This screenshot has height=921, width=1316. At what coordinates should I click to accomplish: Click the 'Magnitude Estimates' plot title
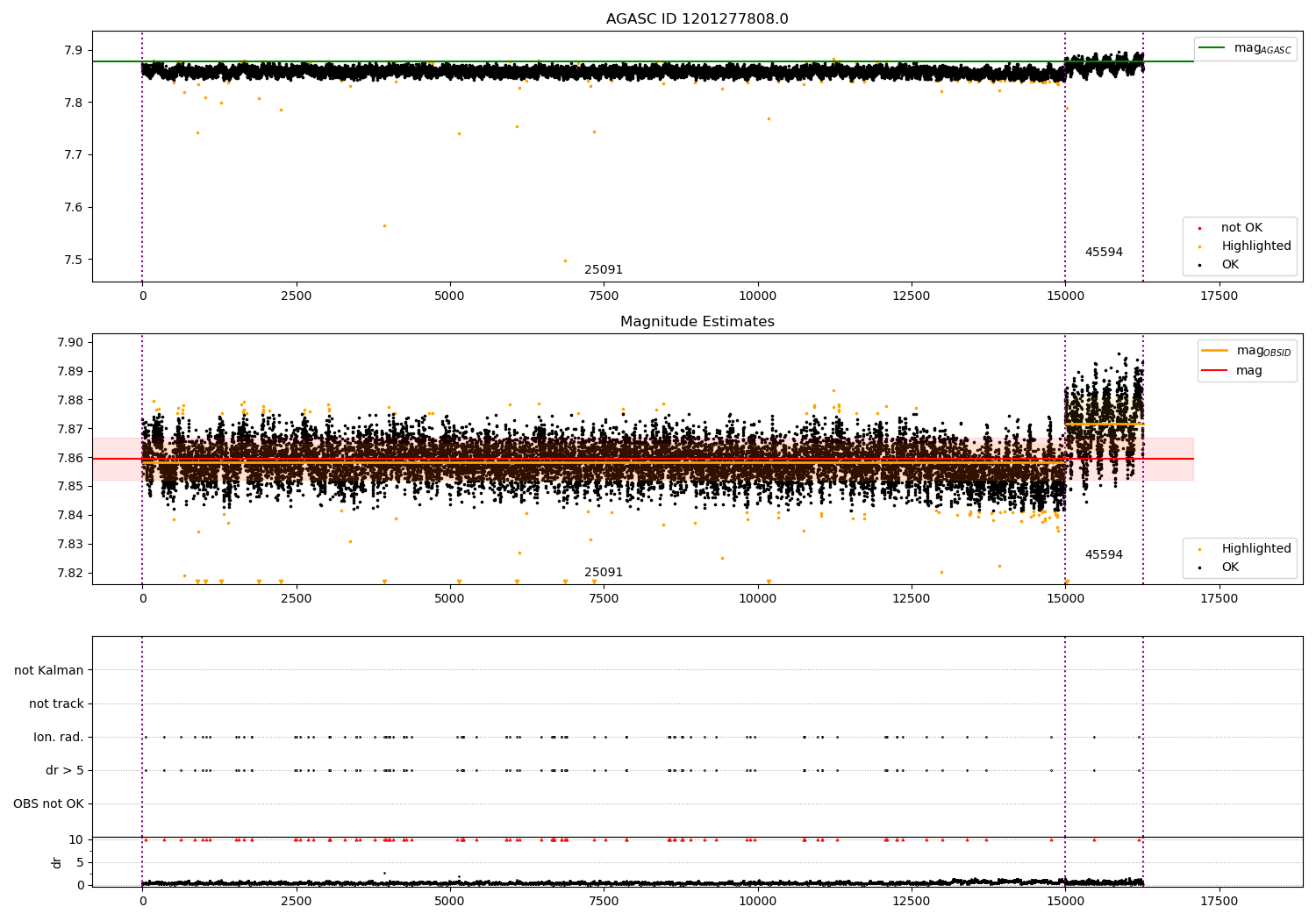(697, 322)
